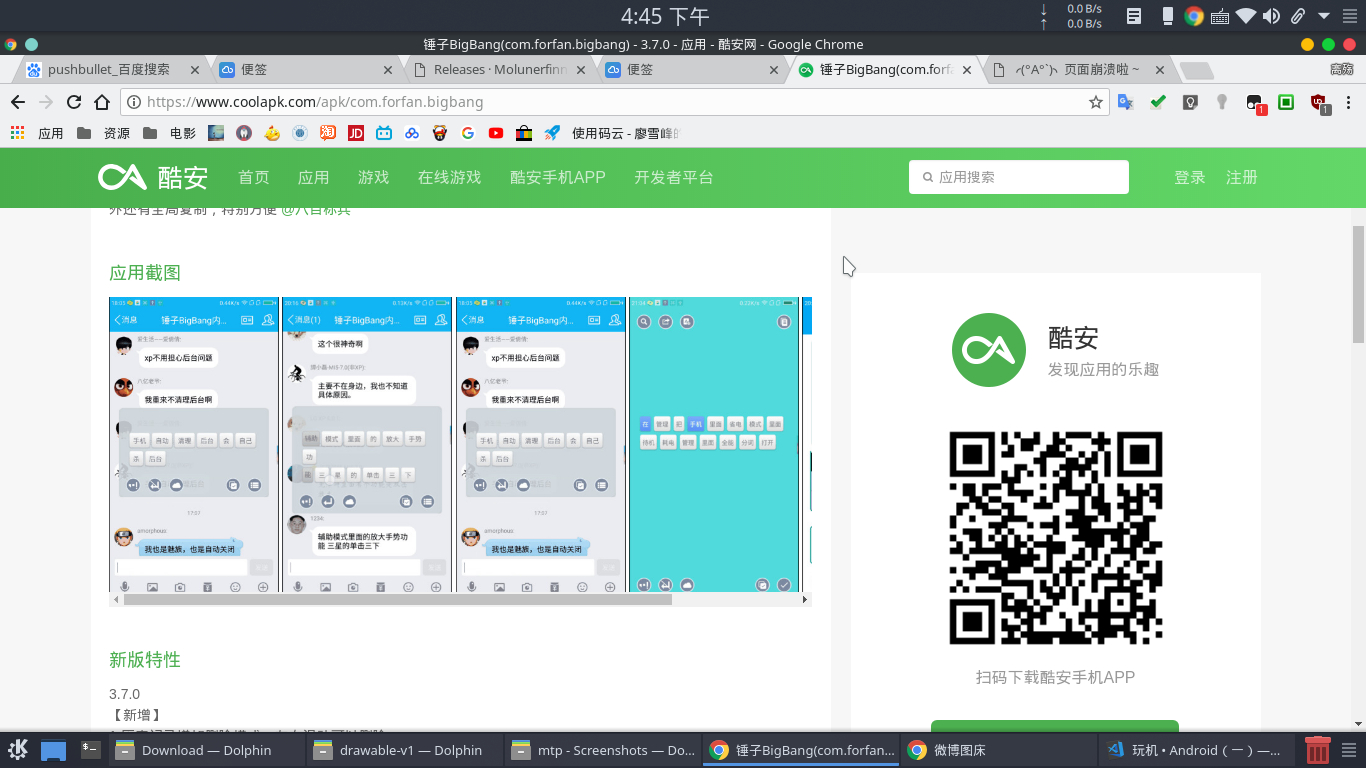Screen dimensions: 1366x768
Task: Close the 锤子BigBang tab
Action: coord(967,70)
